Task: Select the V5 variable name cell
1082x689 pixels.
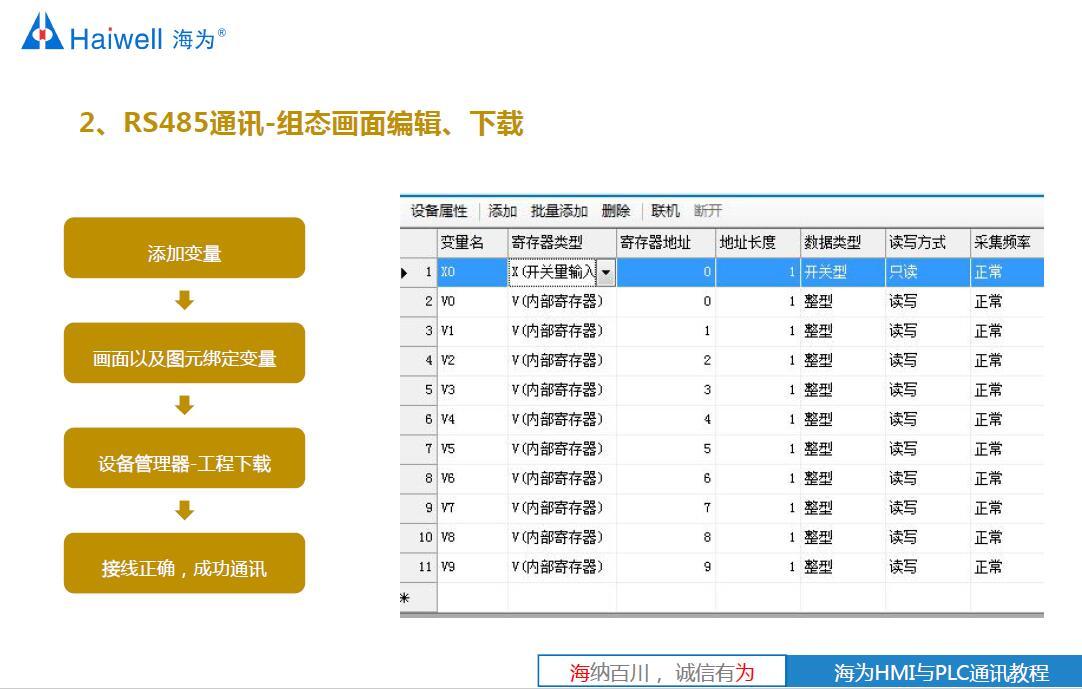Action: [x=472, y=449]
